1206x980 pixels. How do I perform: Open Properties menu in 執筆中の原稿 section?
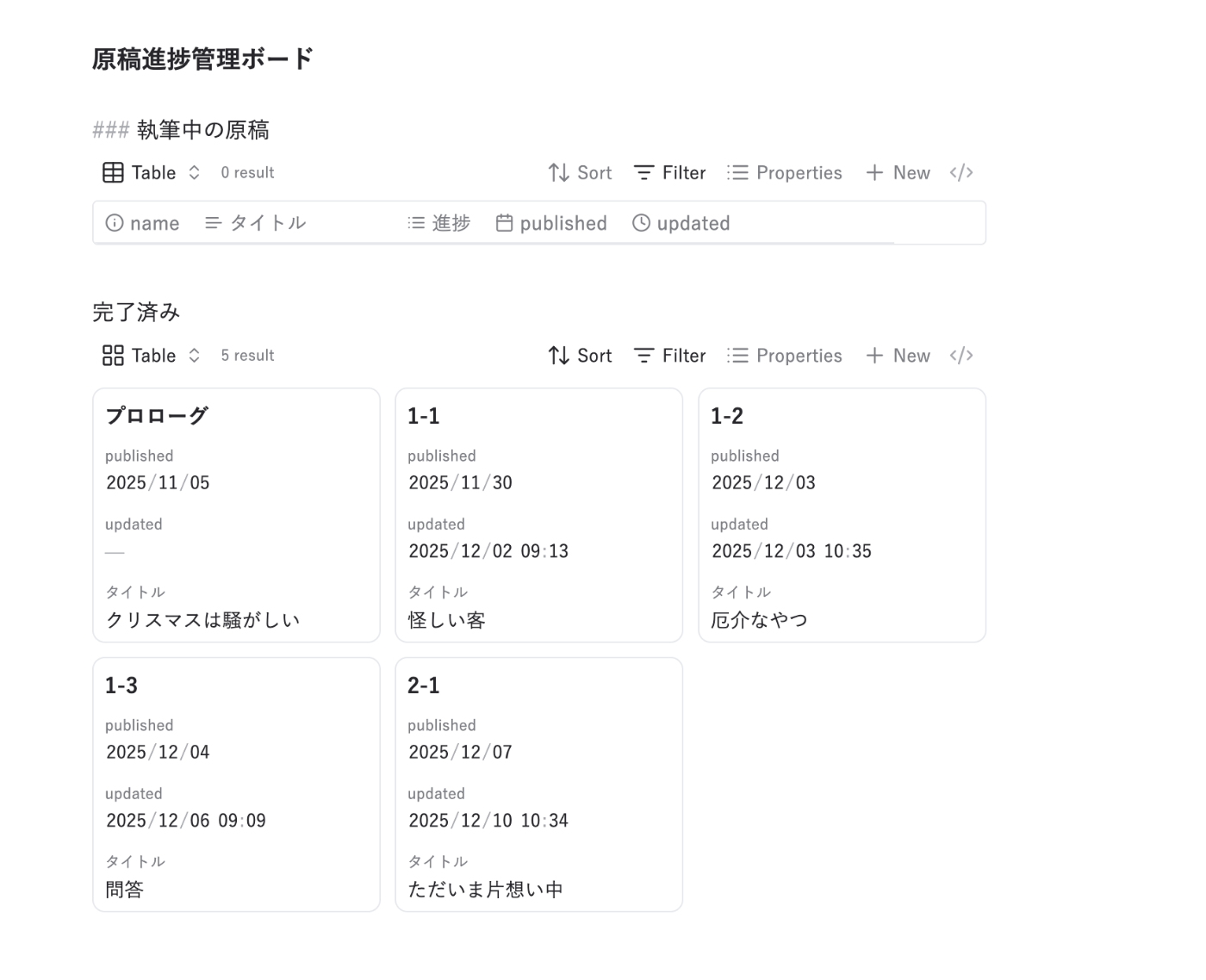tap(784, 173)
